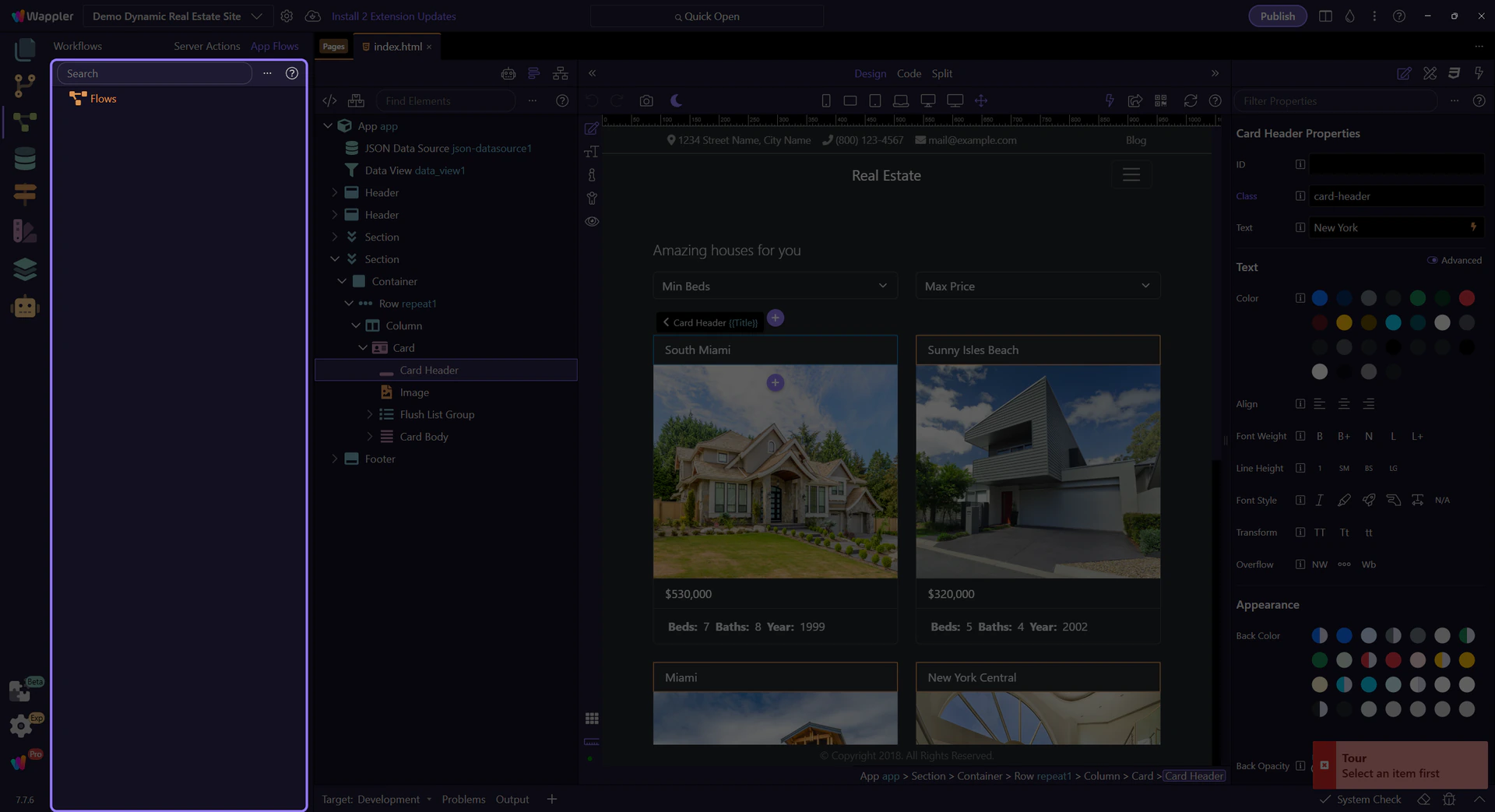Open the Max Price dropdown

point(1037,286)
